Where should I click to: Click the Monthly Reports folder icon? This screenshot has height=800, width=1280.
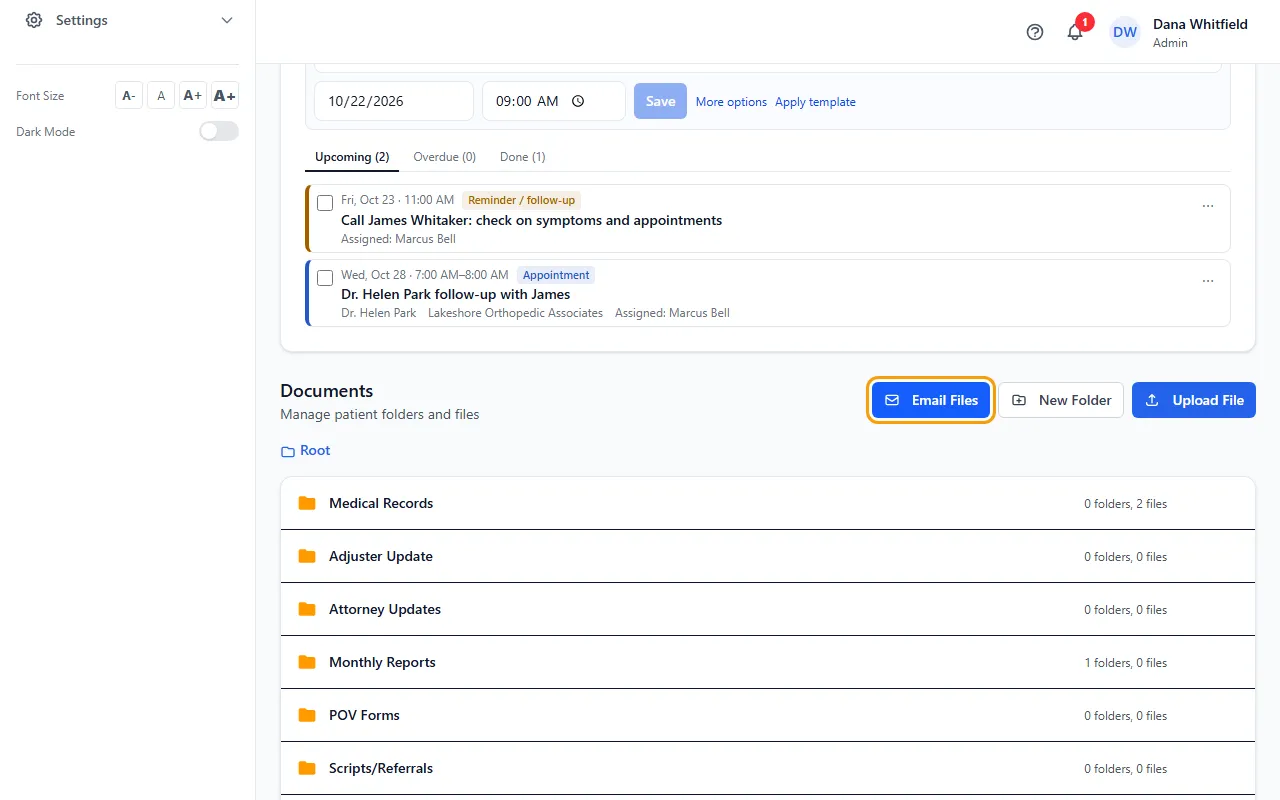coord(307,662)
